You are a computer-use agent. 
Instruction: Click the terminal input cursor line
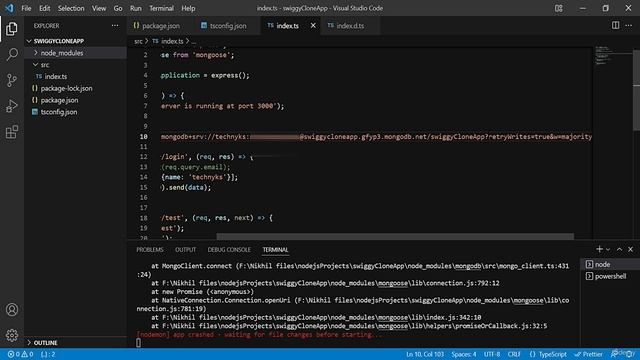click(x=139, y=343)
